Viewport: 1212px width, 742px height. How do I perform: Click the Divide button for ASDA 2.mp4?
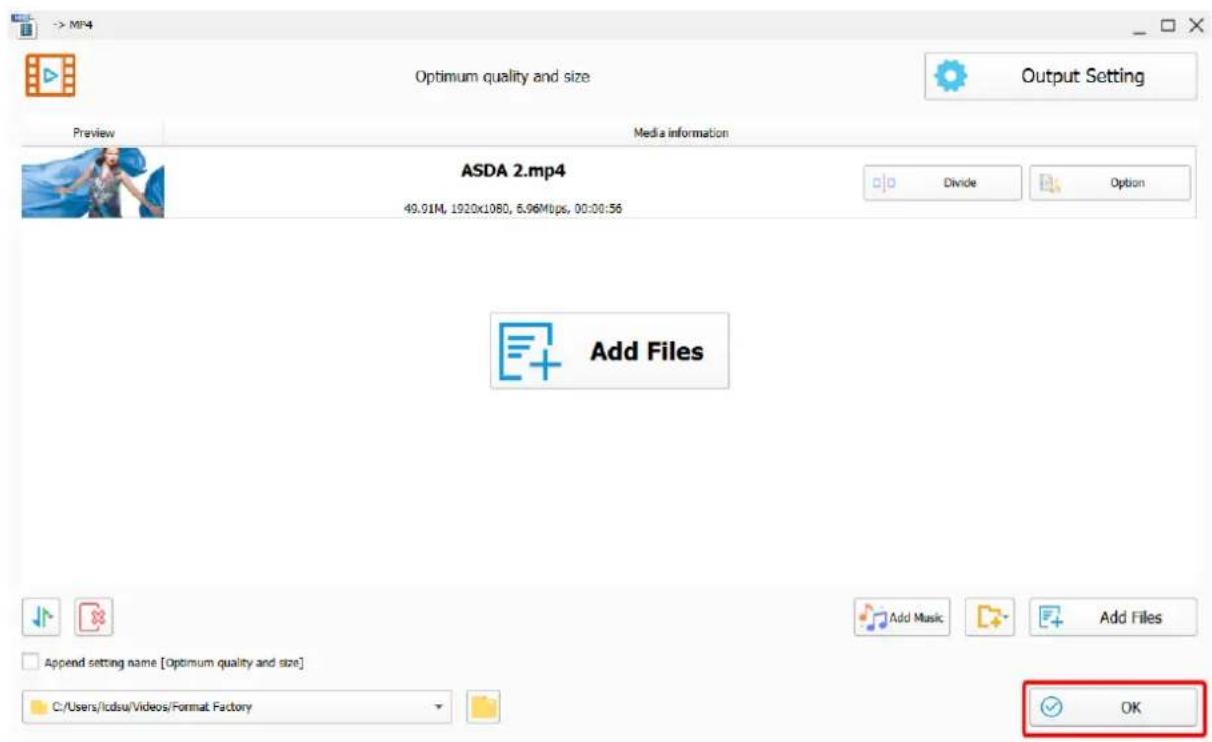coord(942,183)
